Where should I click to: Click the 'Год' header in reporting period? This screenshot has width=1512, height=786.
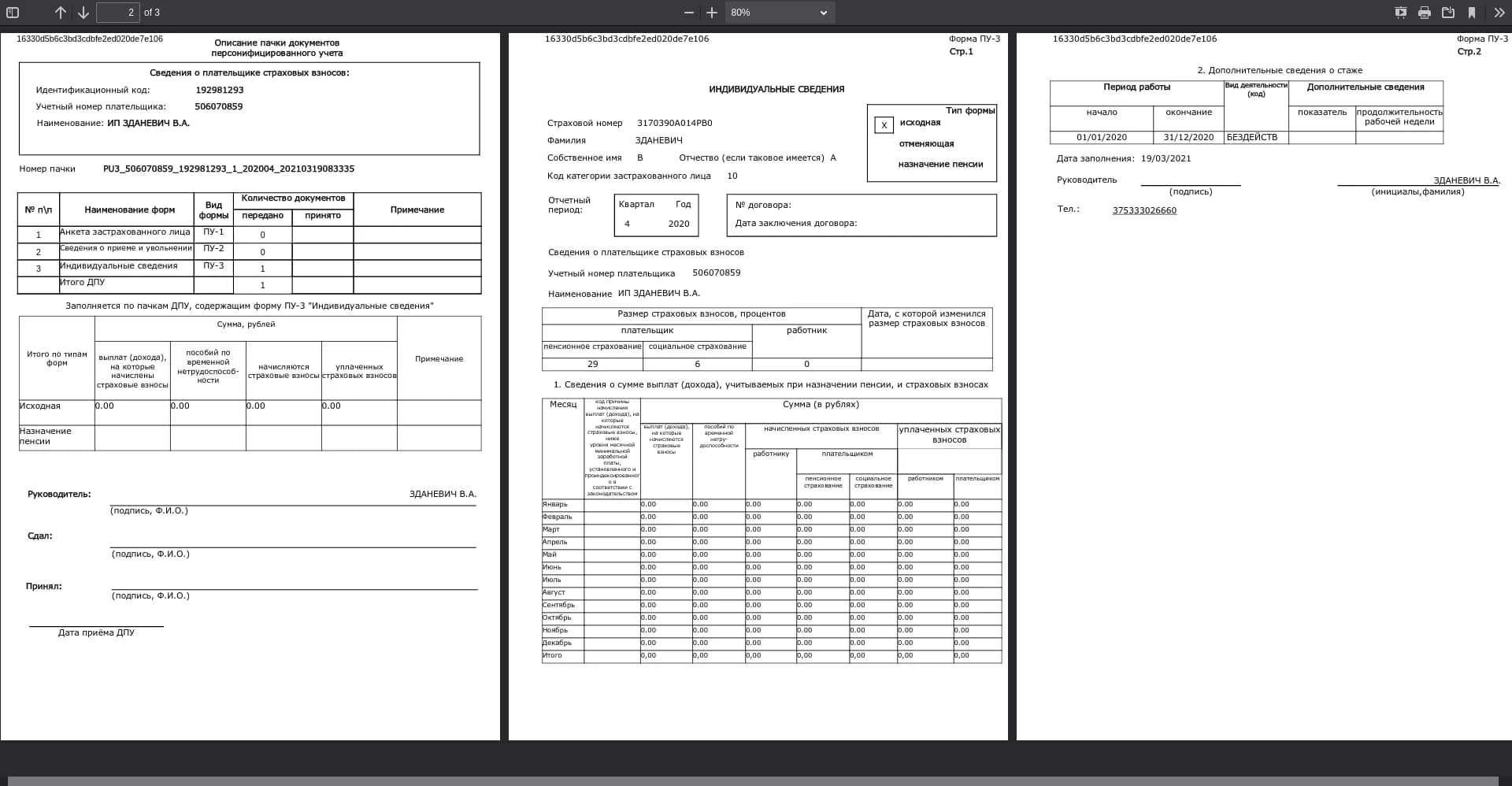pyautogui.click(x=683, y=204)
